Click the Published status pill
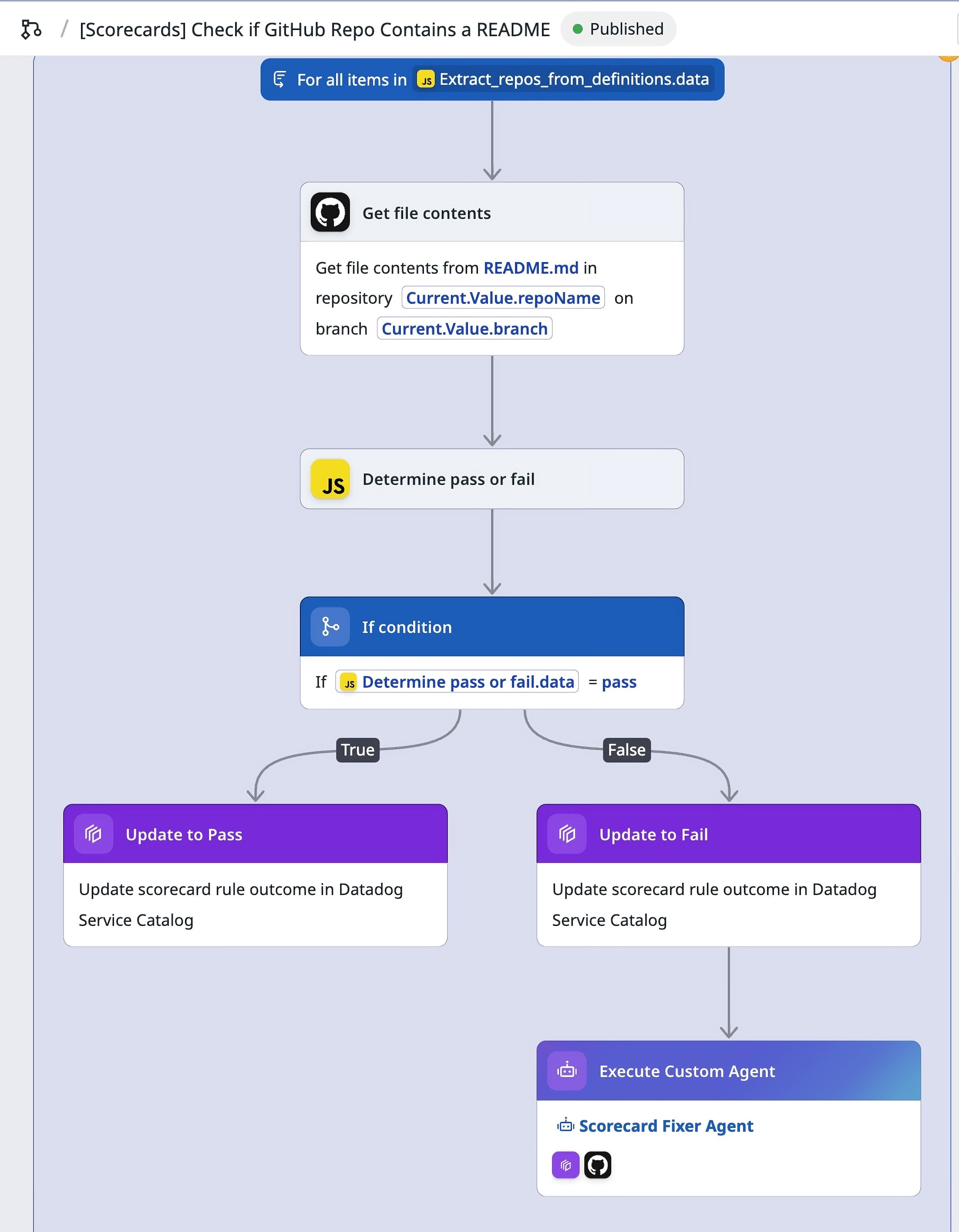Viewport: 959px width, 1232px height. coord(618,29)
